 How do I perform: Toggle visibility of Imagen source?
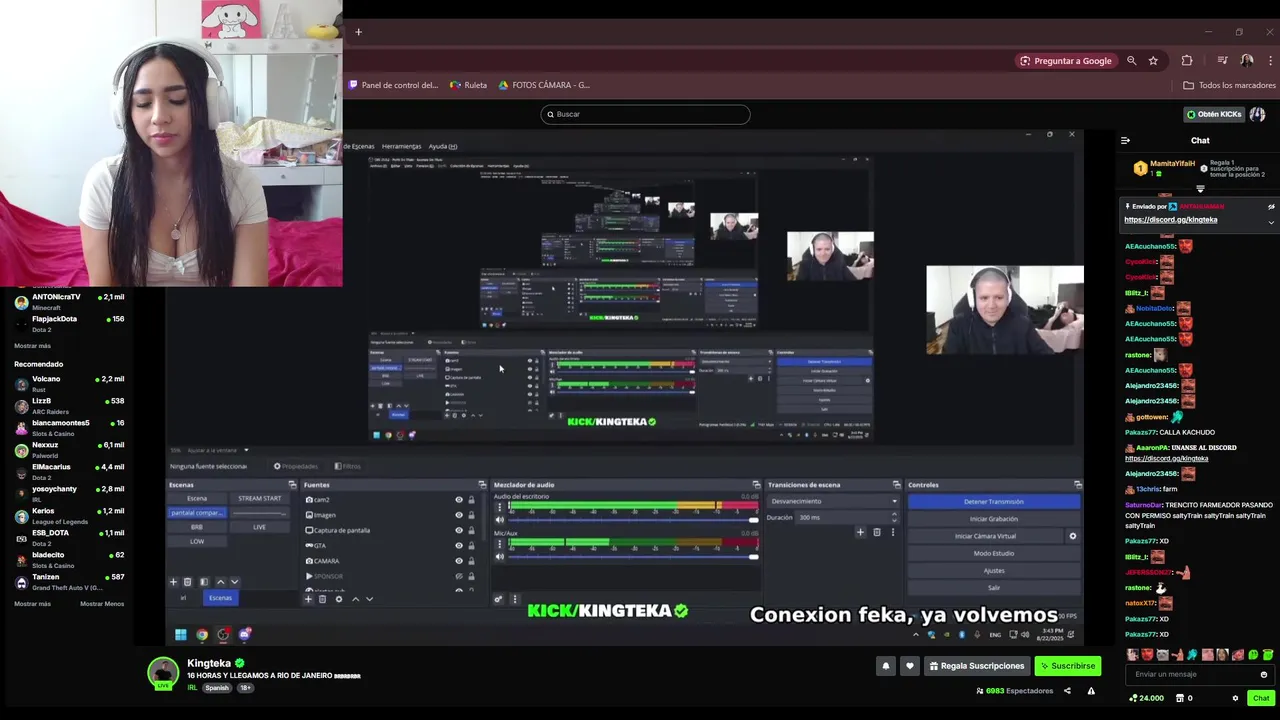point(459,515)
